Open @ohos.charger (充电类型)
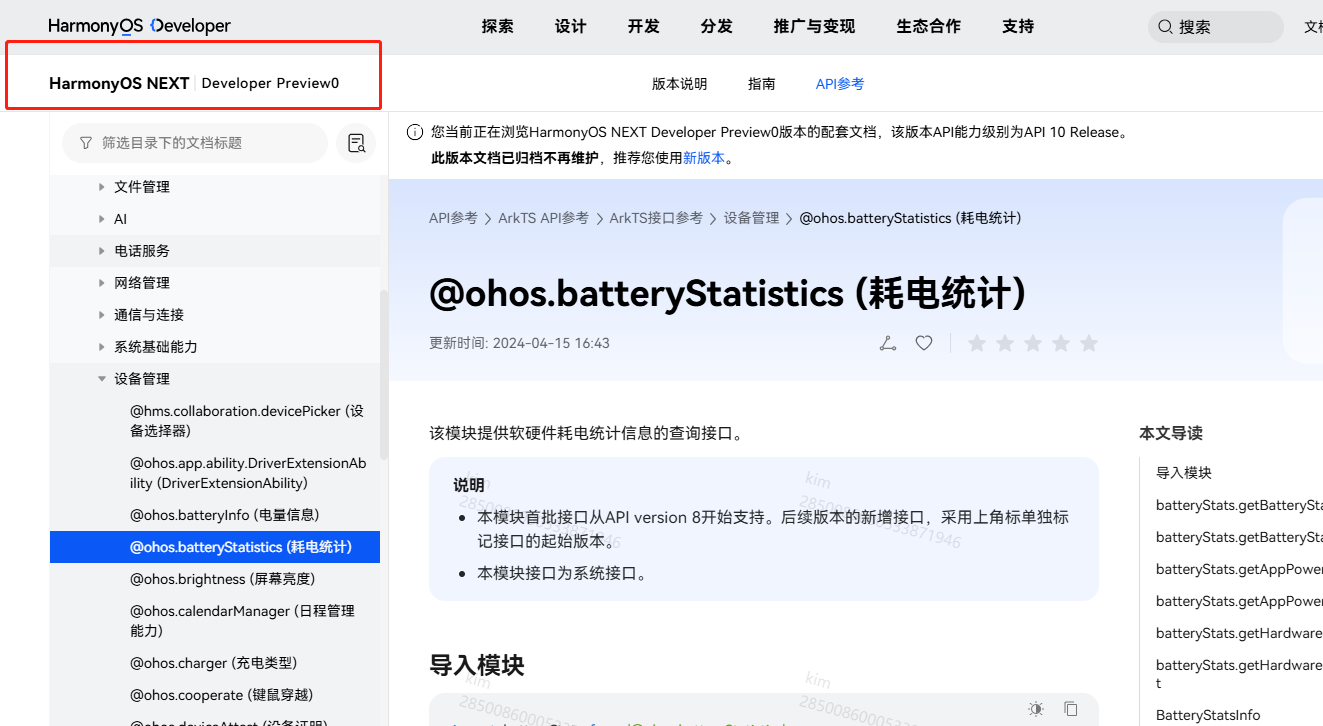Screen dimensions: 1323x726 [214, 663]
